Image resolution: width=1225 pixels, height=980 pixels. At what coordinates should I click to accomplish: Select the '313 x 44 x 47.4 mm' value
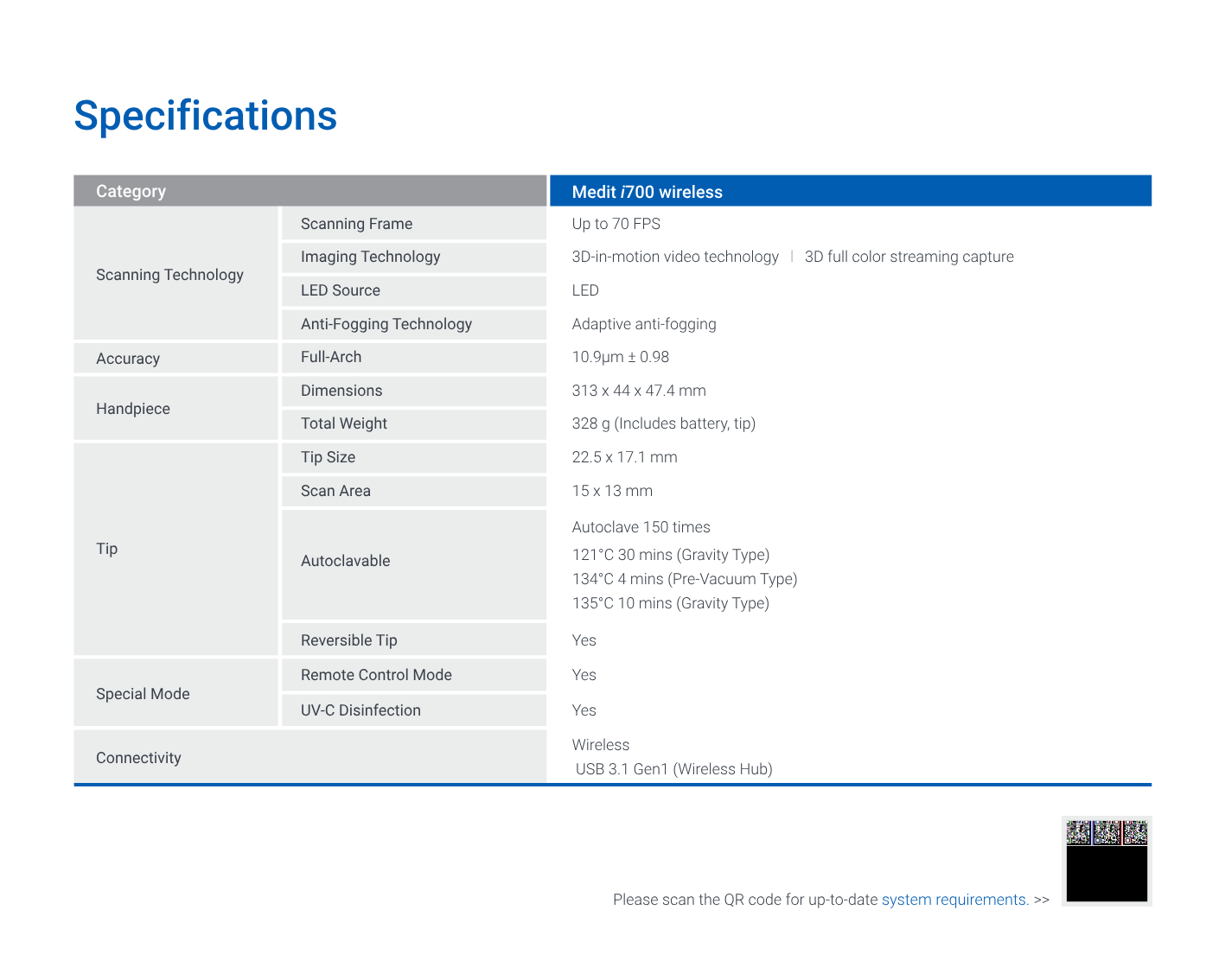click(639, 391)
